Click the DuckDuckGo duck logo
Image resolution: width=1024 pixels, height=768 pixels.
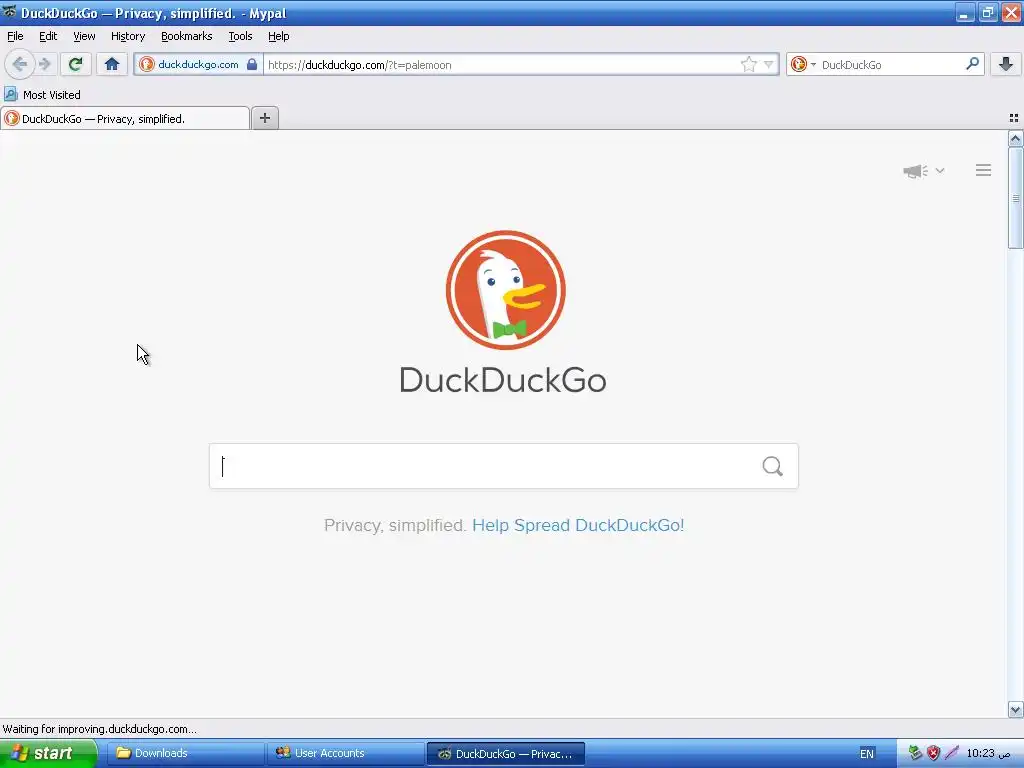(505, 290)
